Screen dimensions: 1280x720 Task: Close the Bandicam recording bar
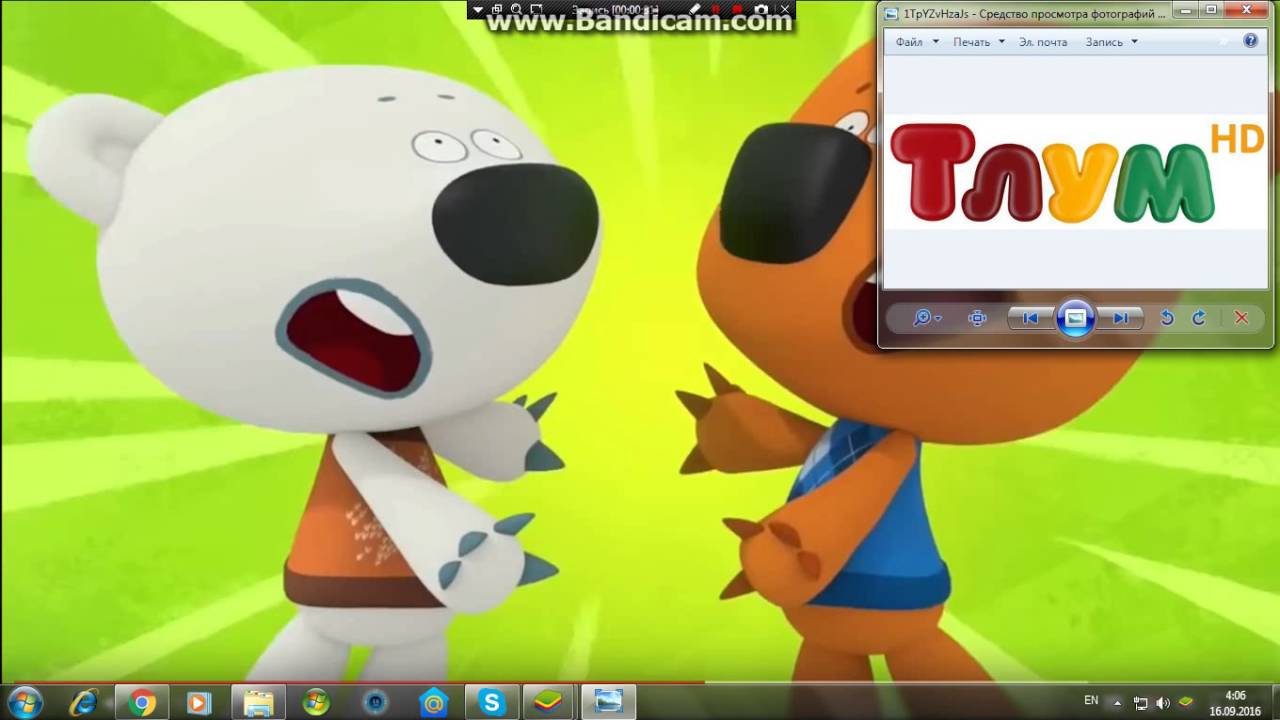[785, 10]
